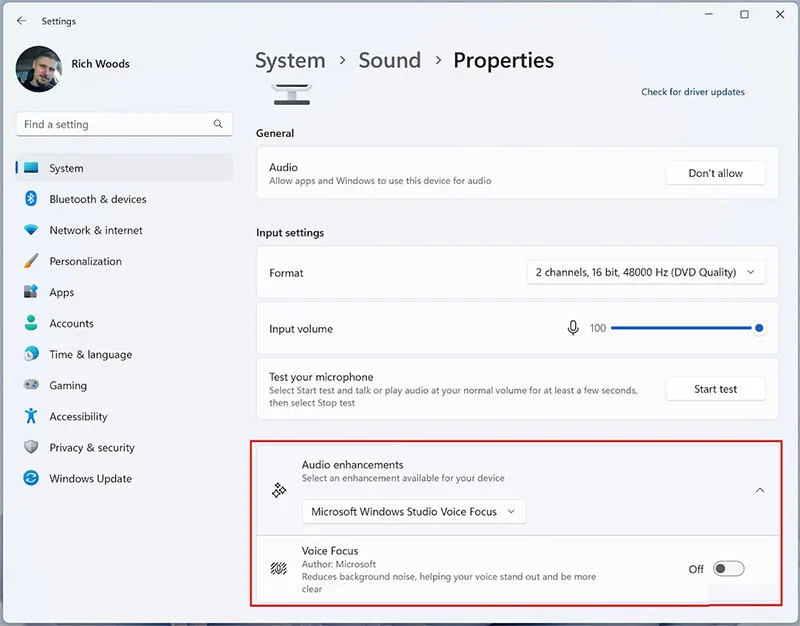Click the Accessibility figure icon
This screenshot has width=800, height=626.
click(31, 416)
